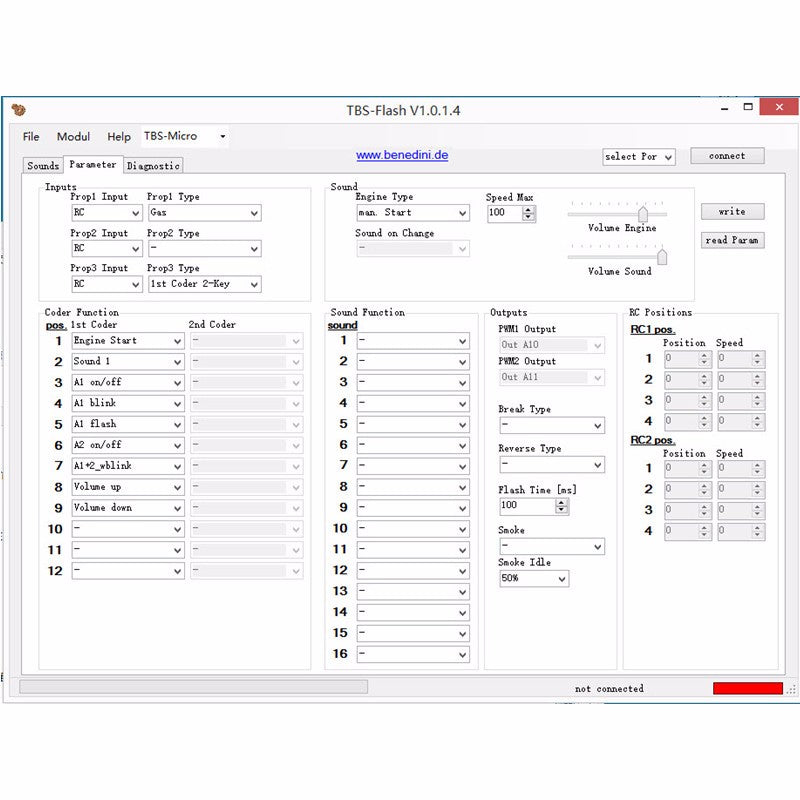
Task: Click the TBS-Flash app icon in title bar
Action: click(x=19, y=110)
